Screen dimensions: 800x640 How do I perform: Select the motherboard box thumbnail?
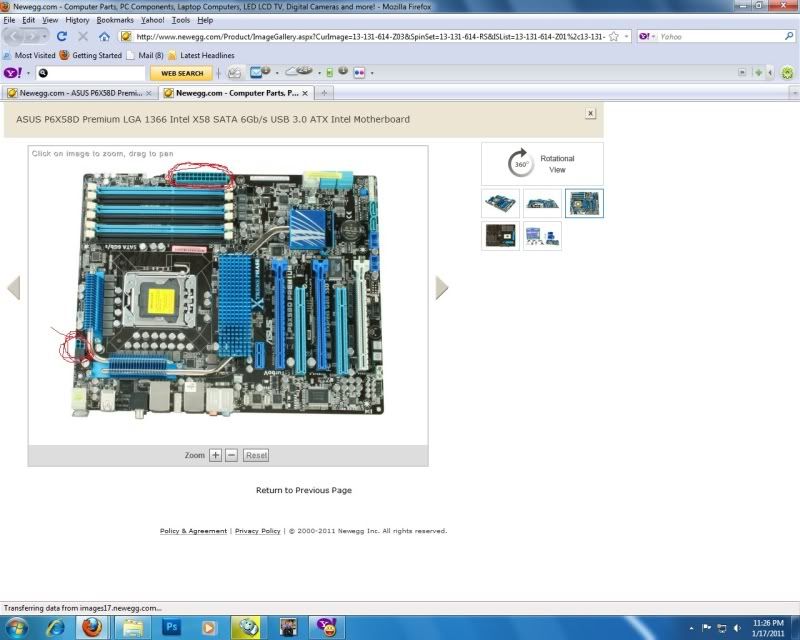501,236
